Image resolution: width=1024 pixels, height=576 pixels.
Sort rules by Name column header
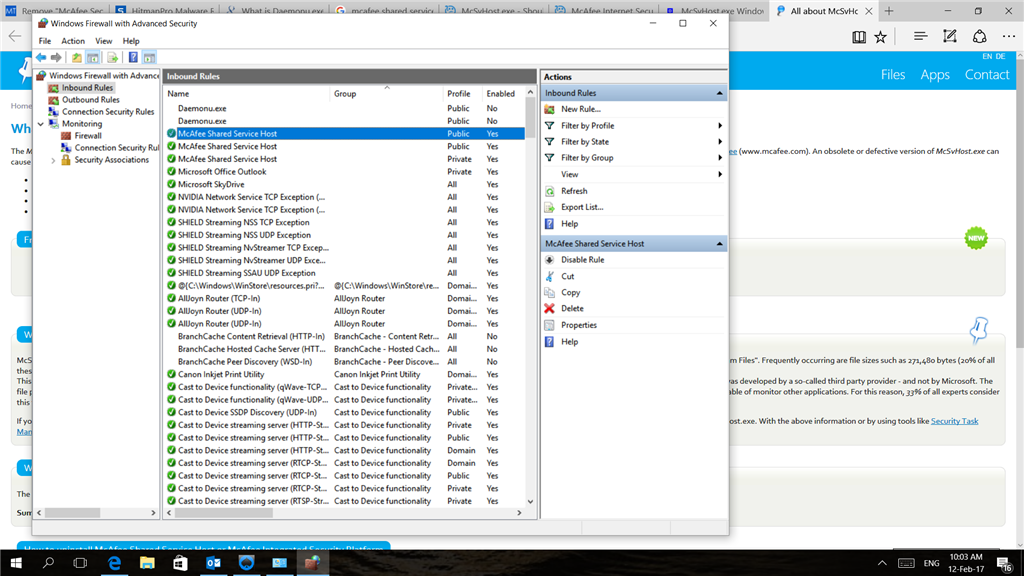(247, 94)
